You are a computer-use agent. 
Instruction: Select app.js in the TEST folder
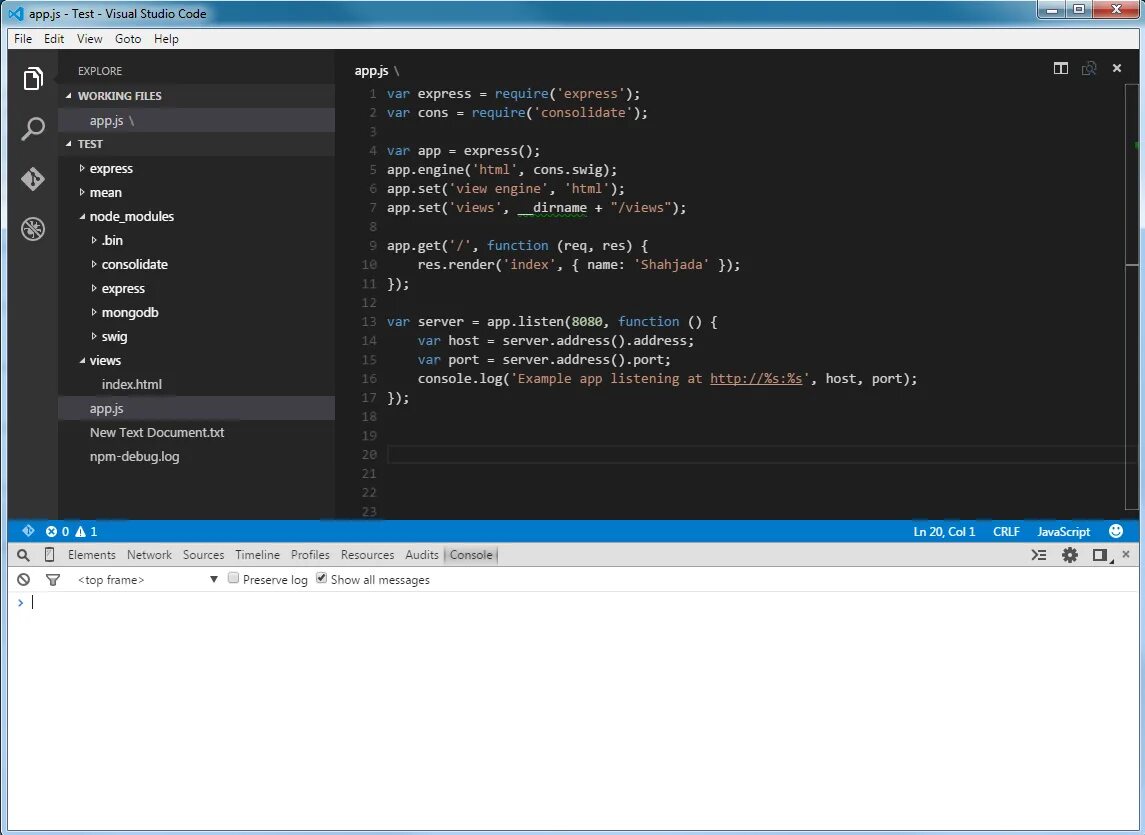(x=196, y=408)
